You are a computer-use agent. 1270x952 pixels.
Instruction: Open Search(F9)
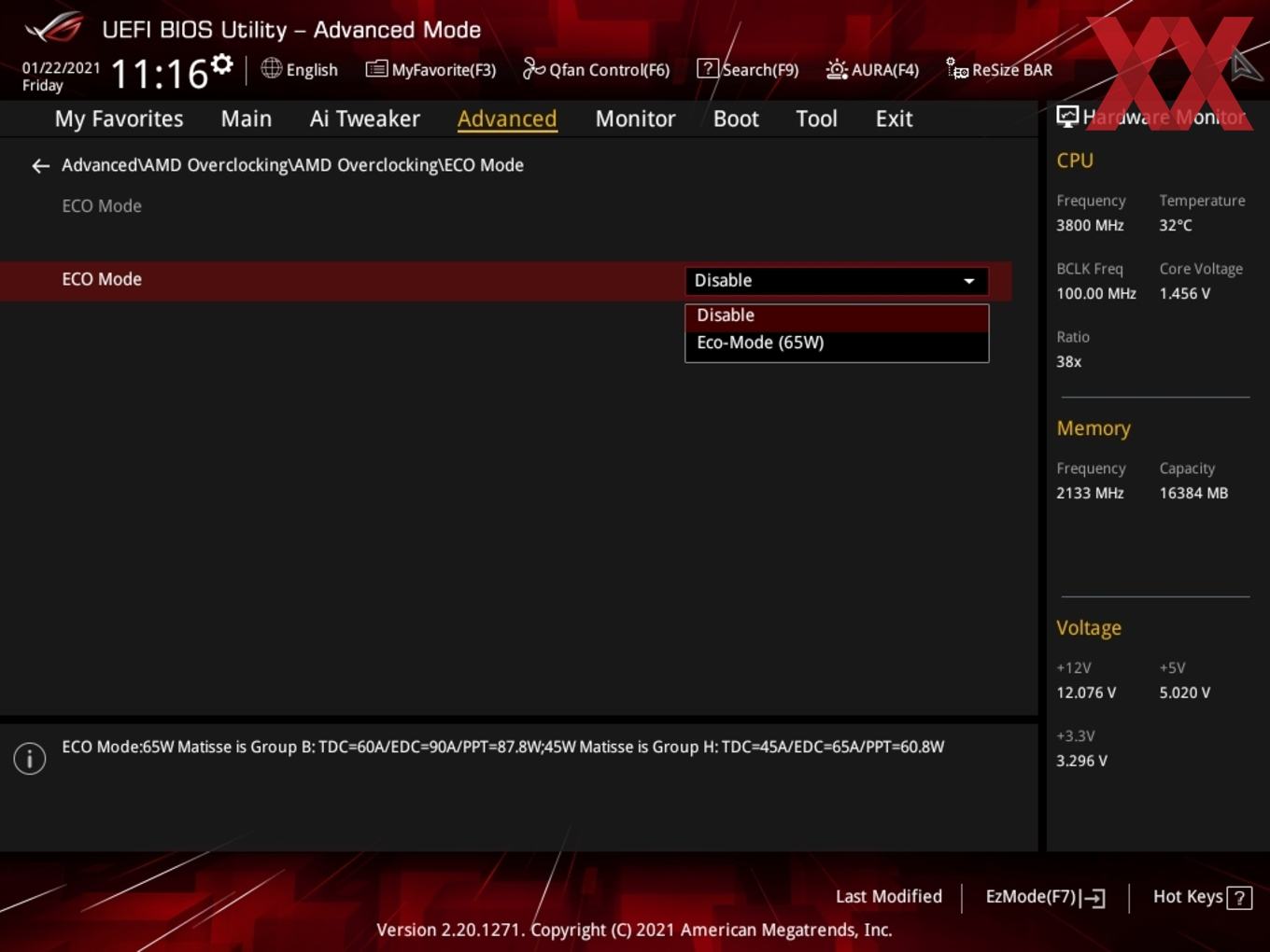click(748, 69)
